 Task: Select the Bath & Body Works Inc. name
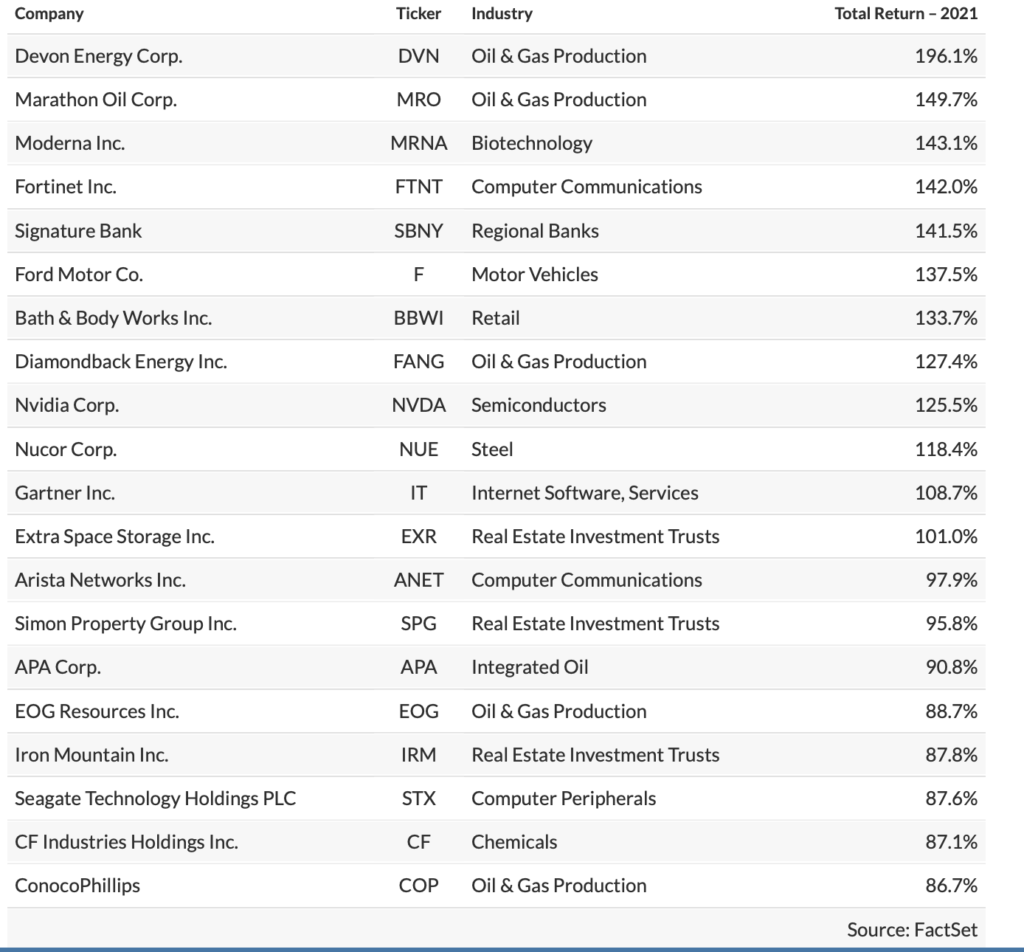(113, 318)
